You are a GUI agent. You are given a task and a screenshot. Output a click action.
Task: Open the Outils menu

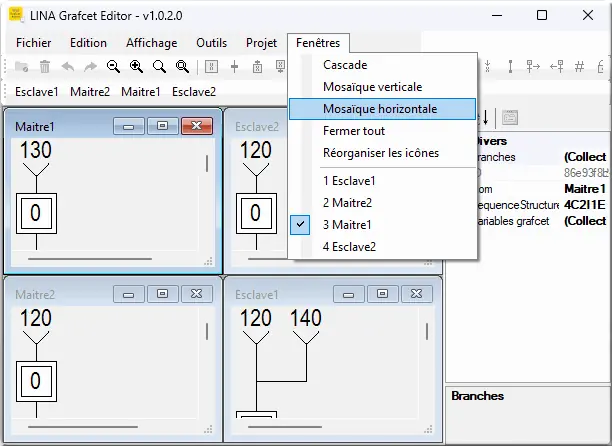(x=212, y=43)
